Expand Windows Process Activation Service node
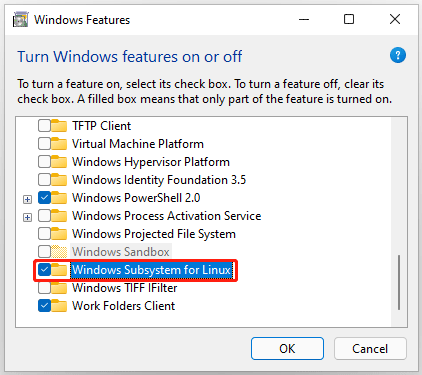The width and height of the screenshot is (422, 375). point(27,217)
